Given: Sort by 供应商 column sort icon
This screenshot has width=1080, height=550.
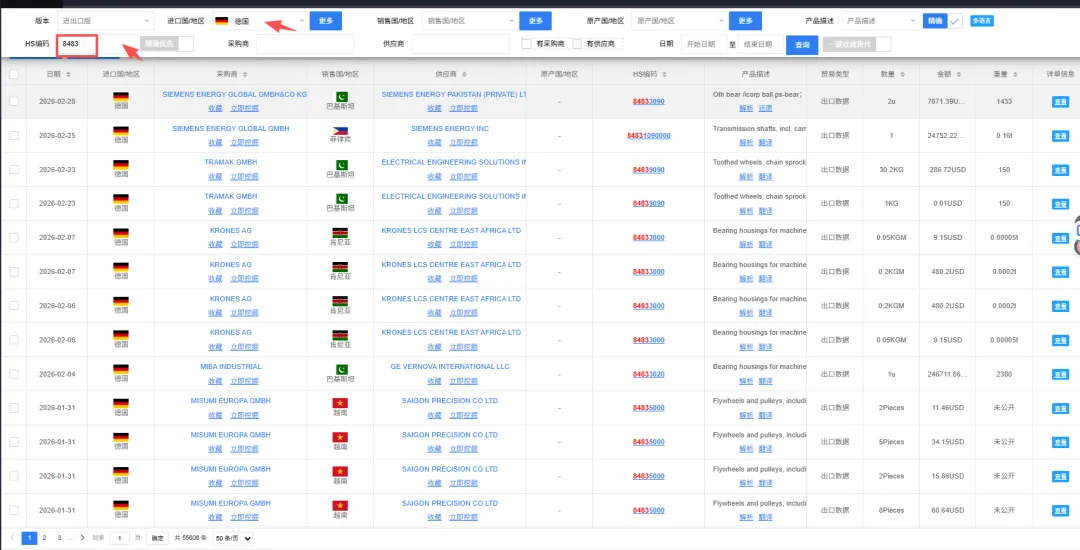Looking at the screenshot, I should tap(464, 74).
